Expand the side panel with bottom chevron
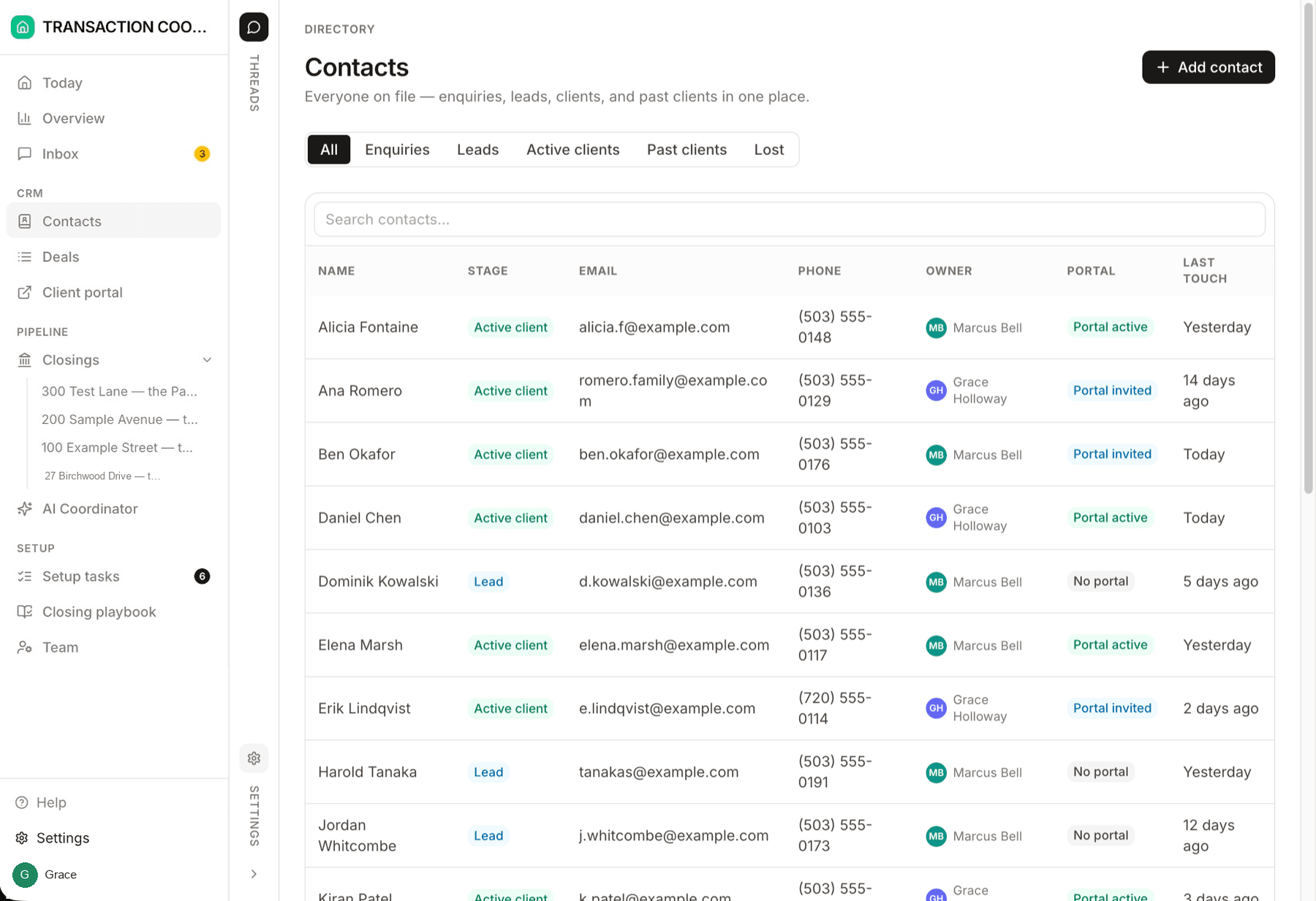The image size is (1316, 901). click(254, 874)
